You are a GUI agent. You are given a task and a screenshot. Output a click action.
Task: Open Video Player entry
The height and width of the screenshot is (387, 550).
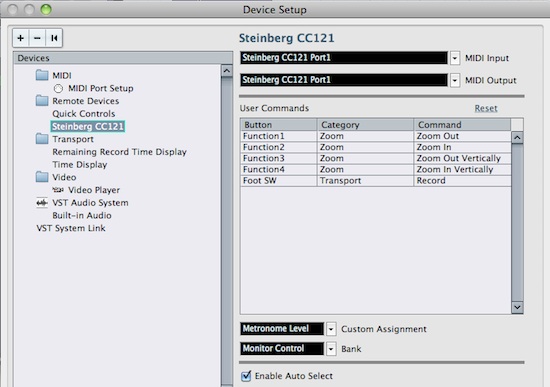click(94, 190)
